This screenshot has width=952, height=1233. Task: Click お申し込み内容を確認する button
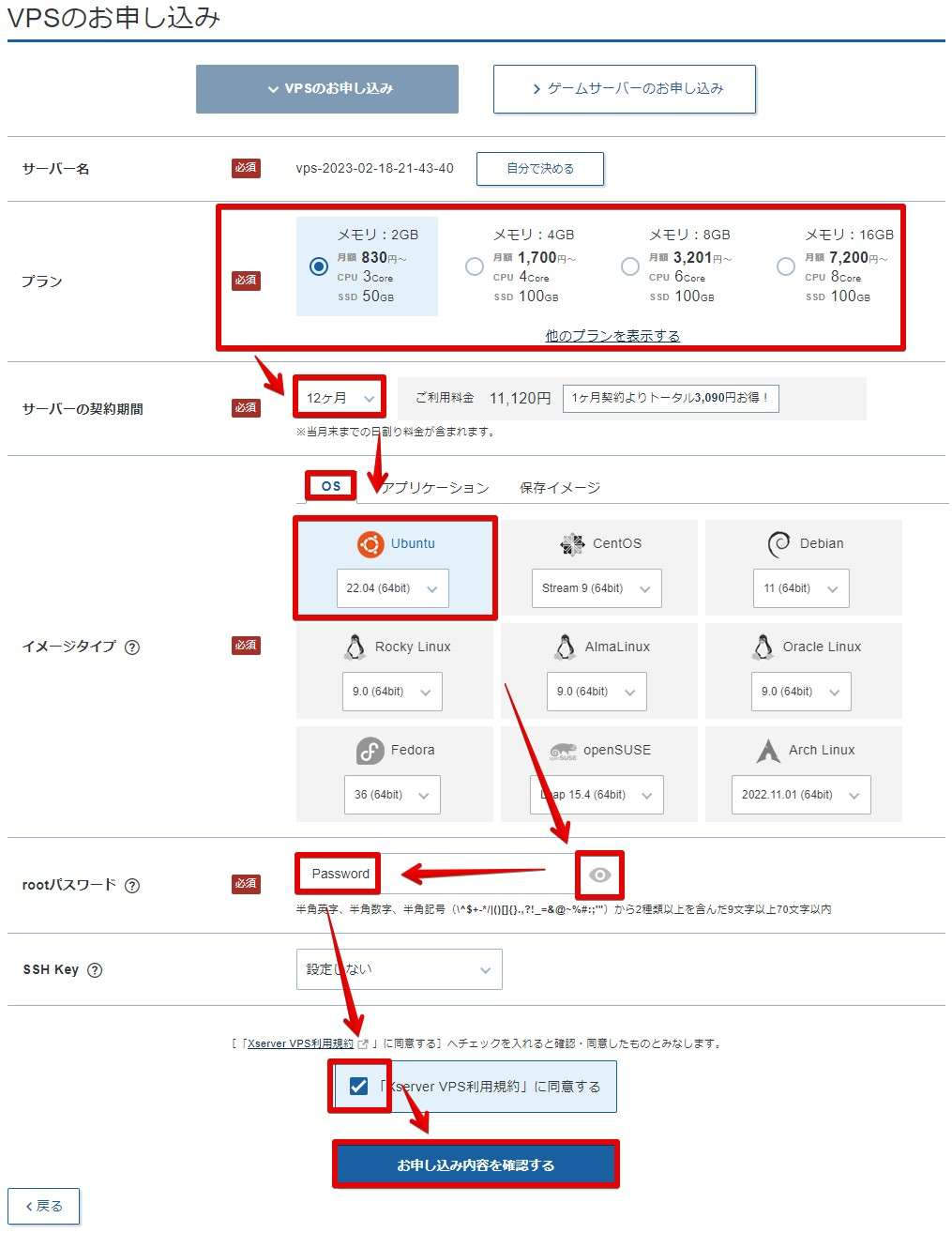coord(476,1165)
